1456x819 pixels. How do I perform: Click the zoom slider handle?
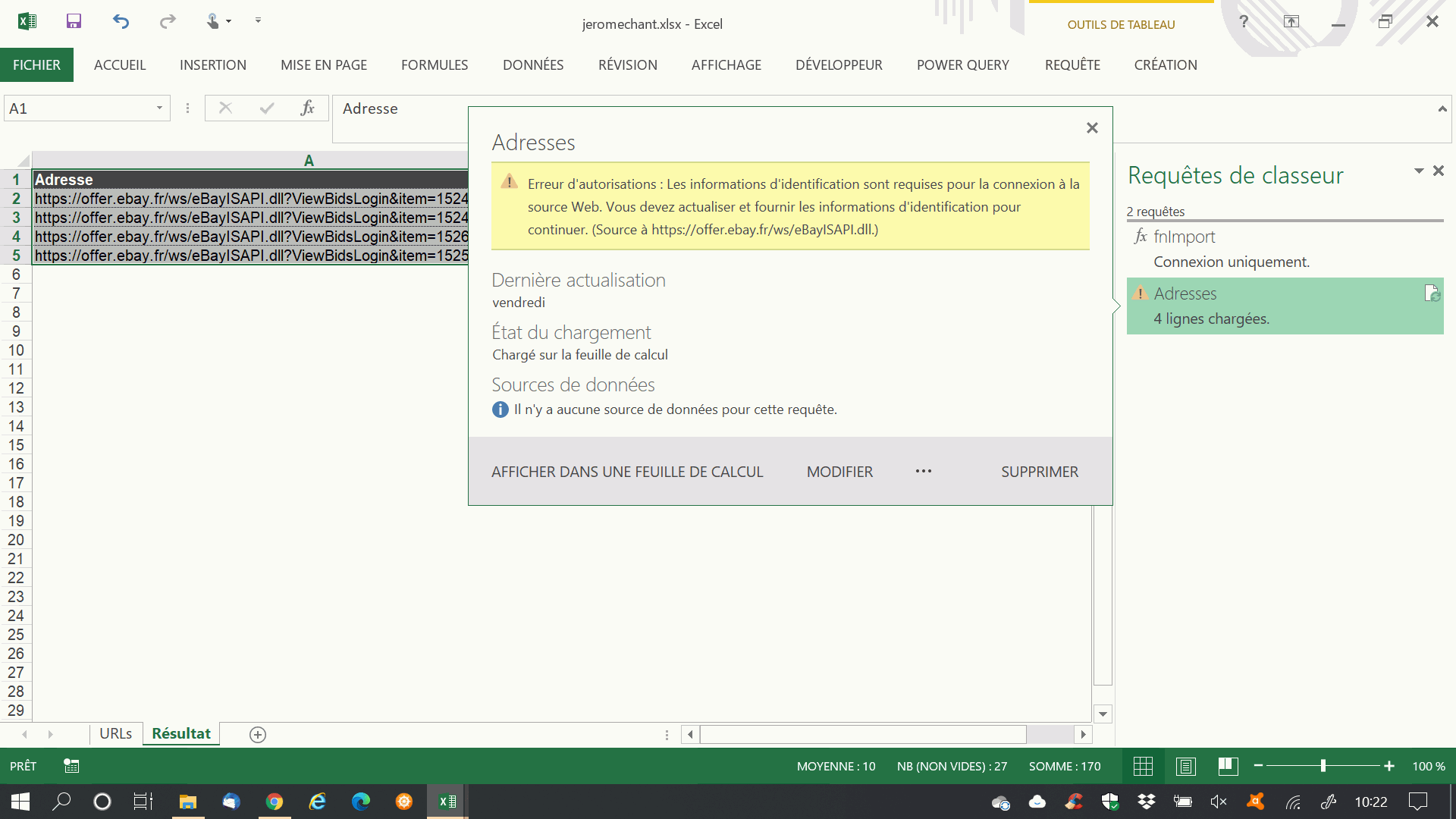click(x=1323, y=766)
